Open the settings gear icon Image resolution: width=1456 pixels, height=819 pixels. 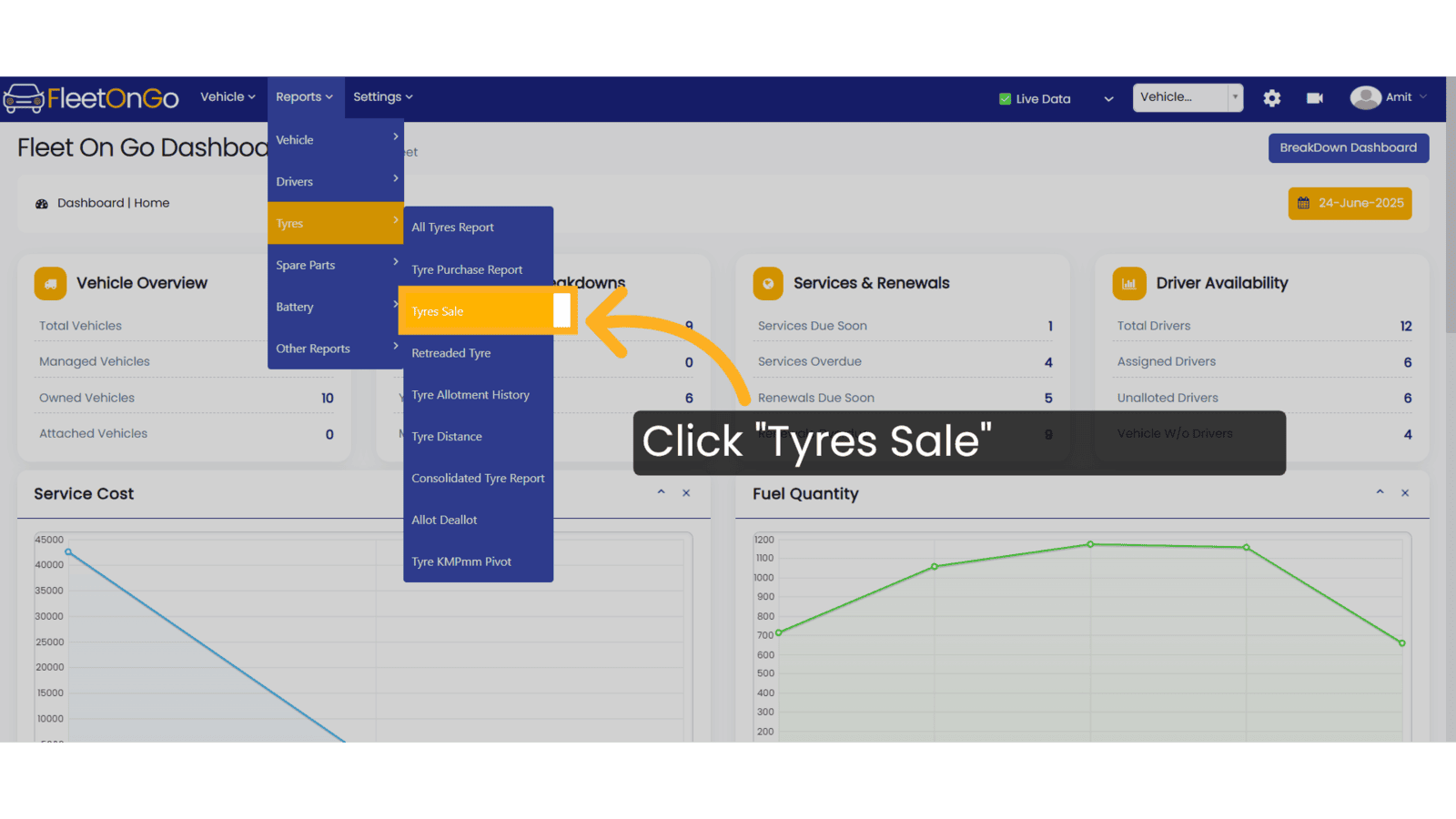pyautogui.click(x=1272, y=98)
